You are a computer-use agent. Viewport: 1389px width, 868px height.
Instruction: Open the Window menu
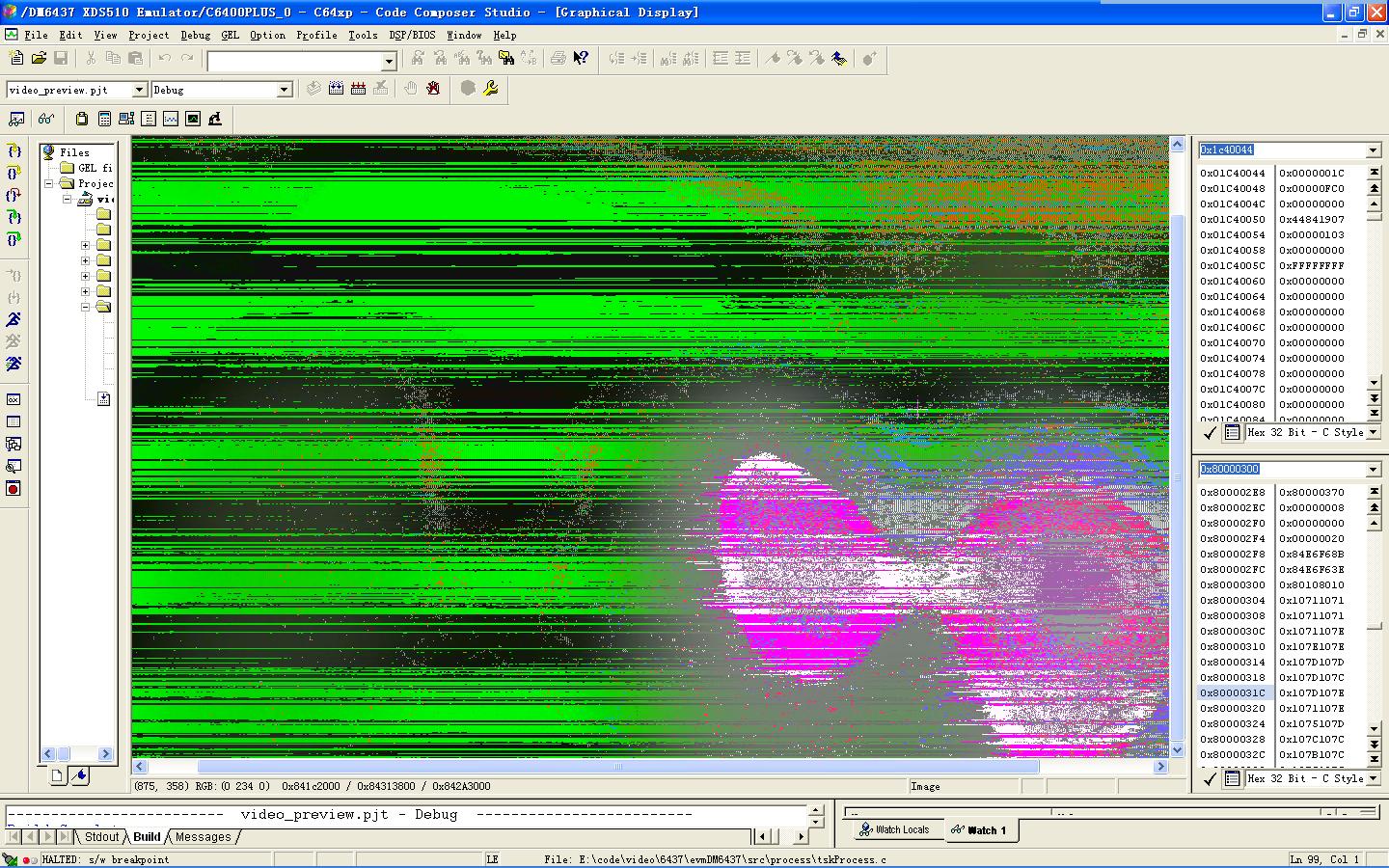464,35
